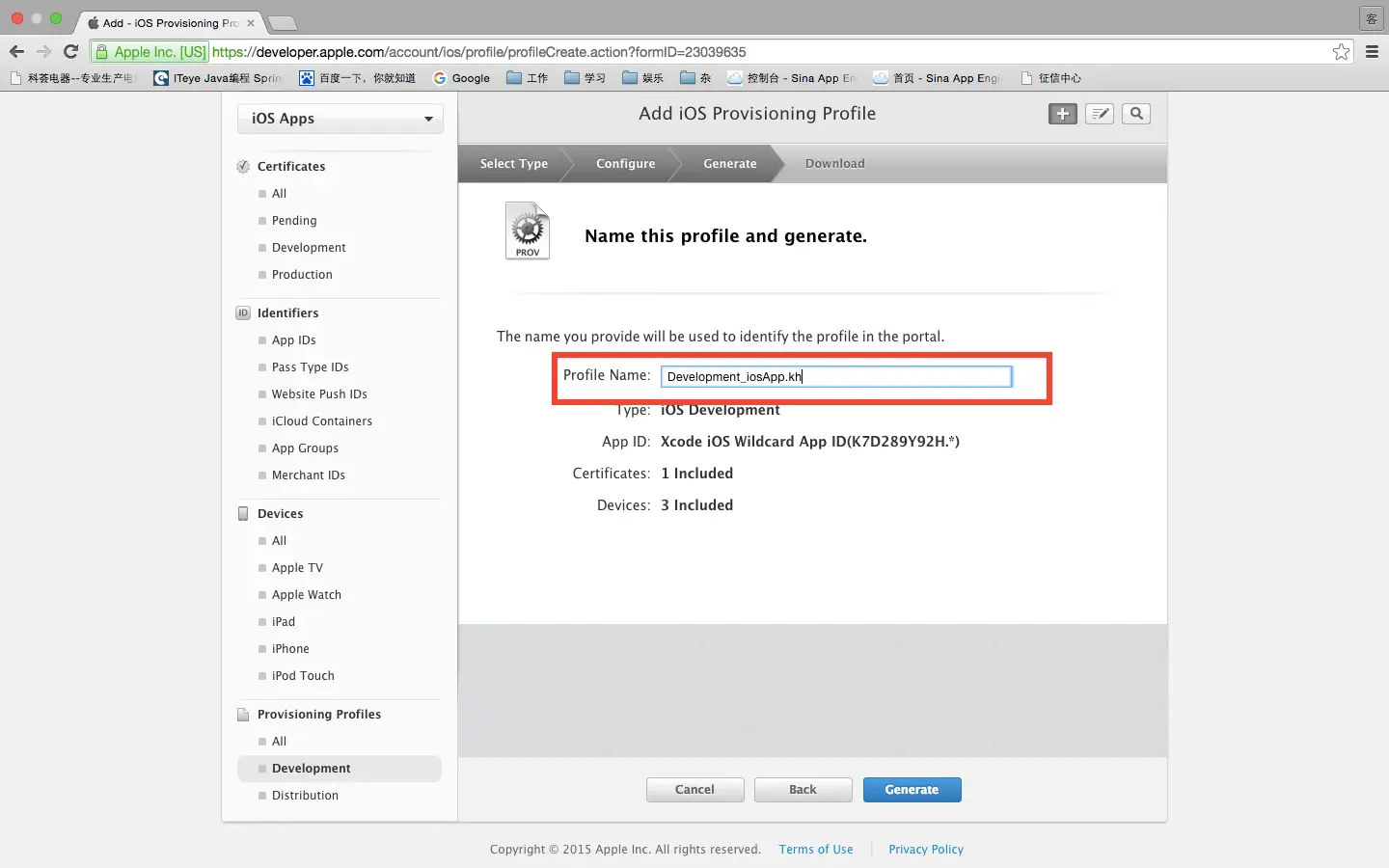The width and height of the screenshot is (1389, 868).
Task: Close the Add iOS Provisioning tab
Action: click(251, 22)
